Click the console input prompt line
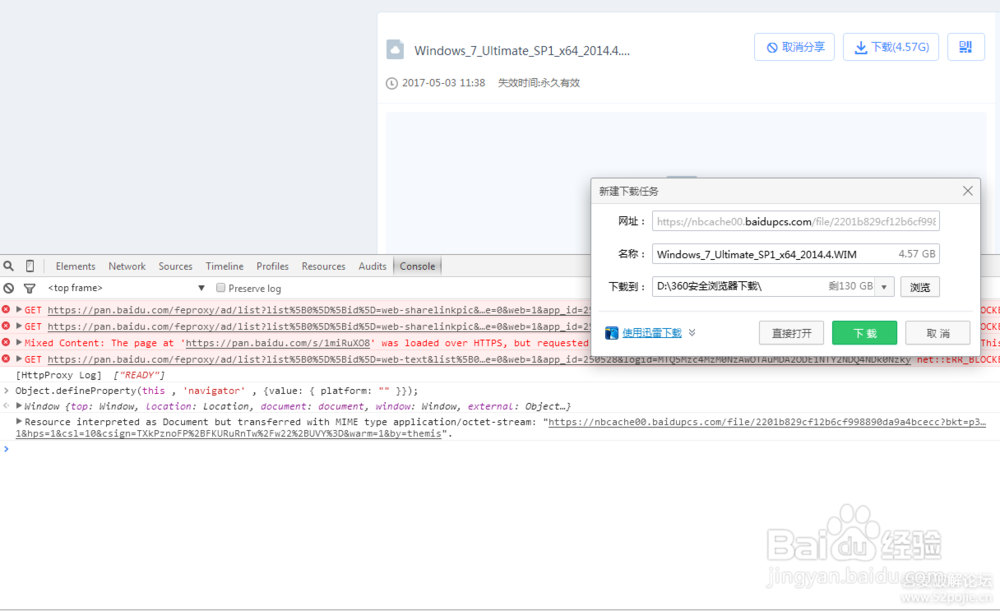The width and height of the screenshot is (1000, 611). tap(500, 449)
